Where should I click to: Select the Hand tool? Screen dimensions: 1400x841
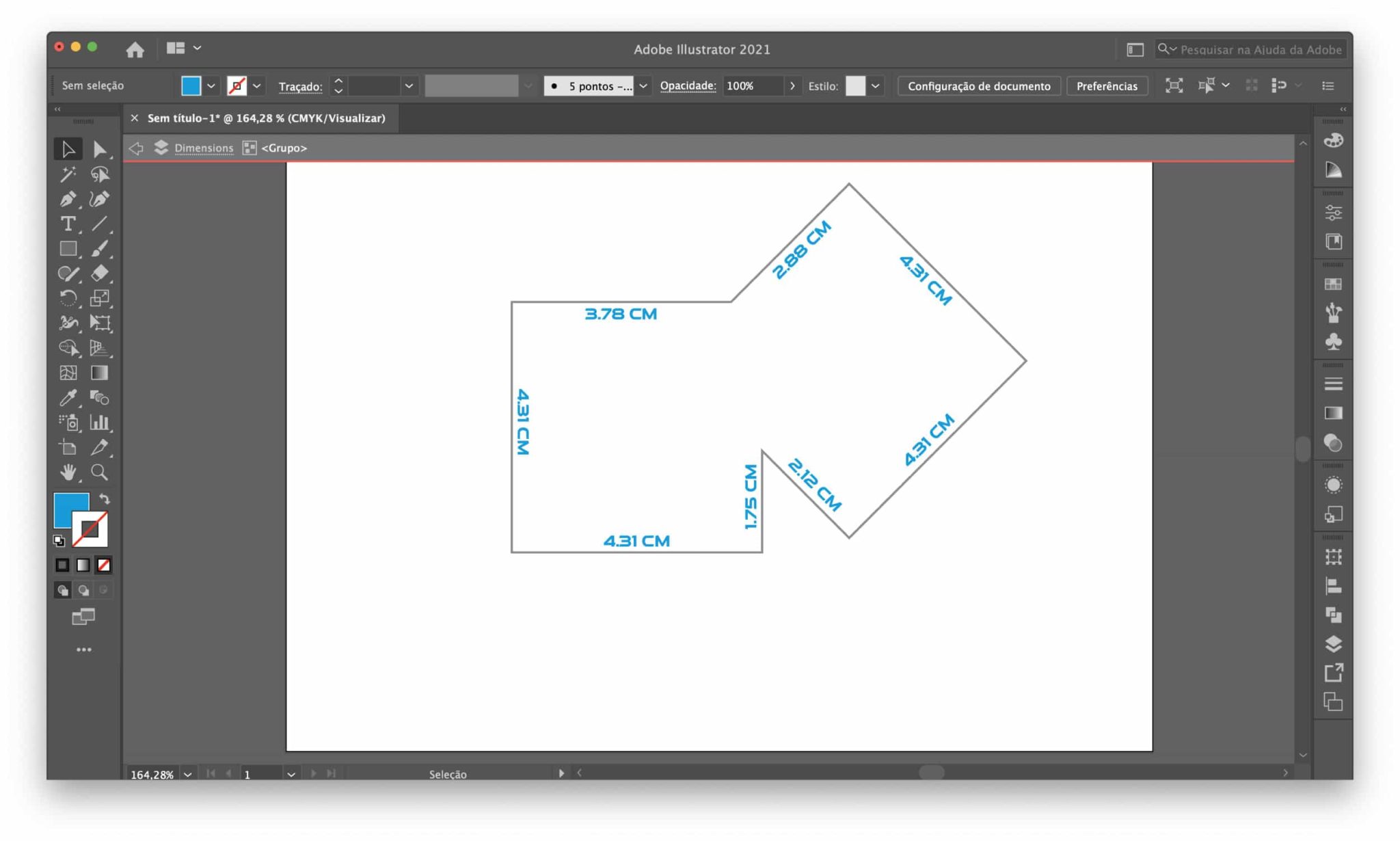pyautogui.click(x=68, y=472)
